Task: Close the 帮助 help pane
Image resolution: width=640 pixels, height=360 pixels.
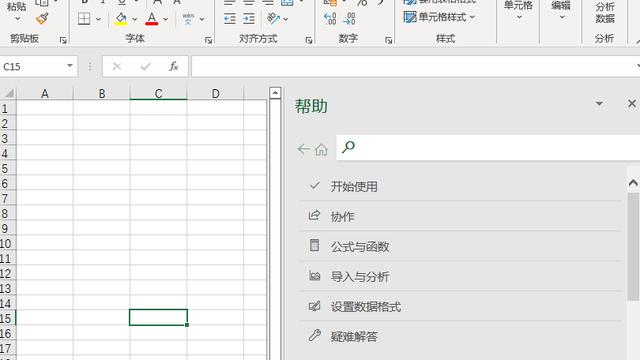Action: (x=632, y=104)
